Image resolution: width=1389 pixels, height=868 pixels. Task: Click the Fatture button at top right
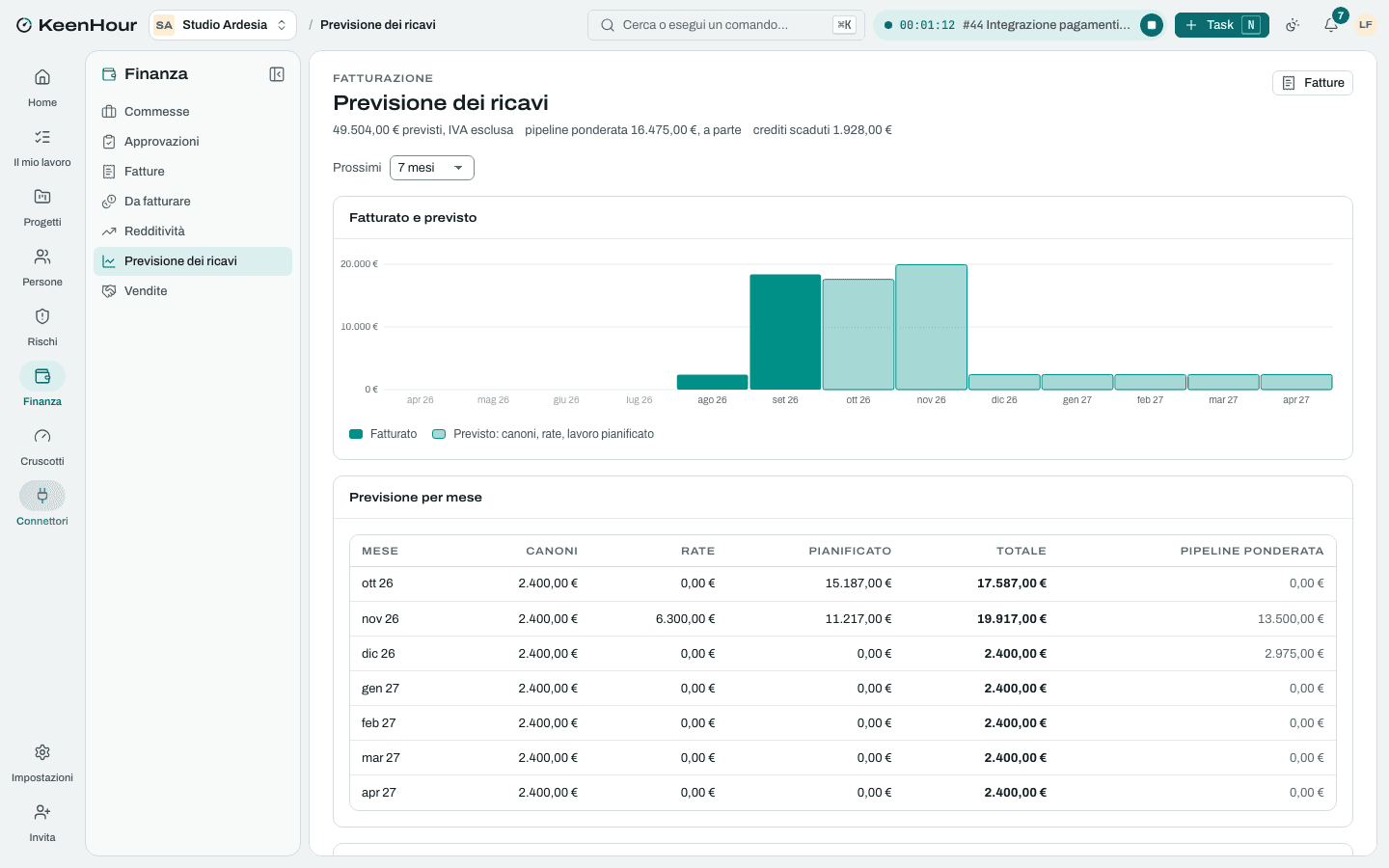click(x=1312, y=83)
